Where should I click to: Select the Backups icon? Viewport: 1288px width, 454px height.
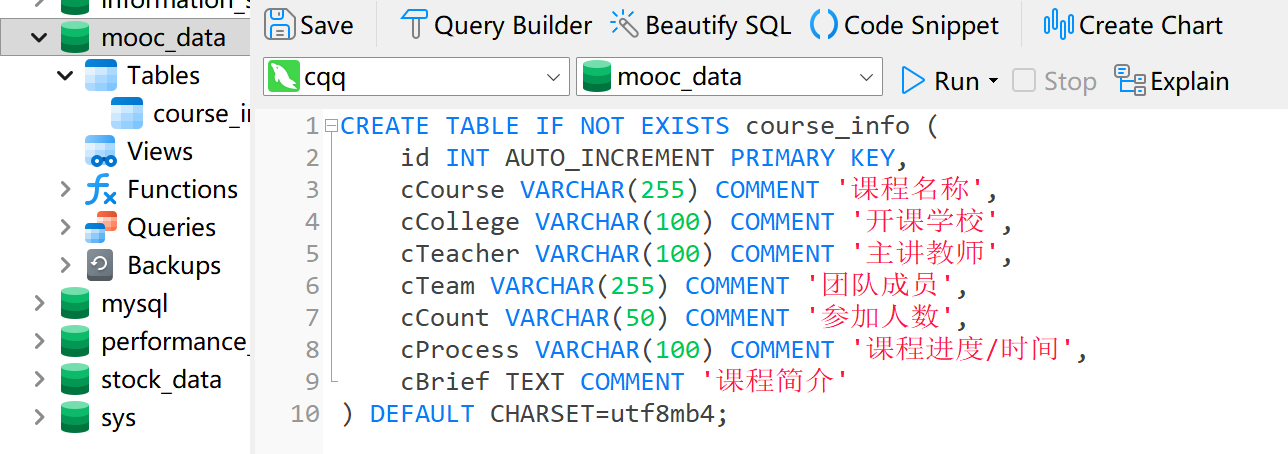101,266
